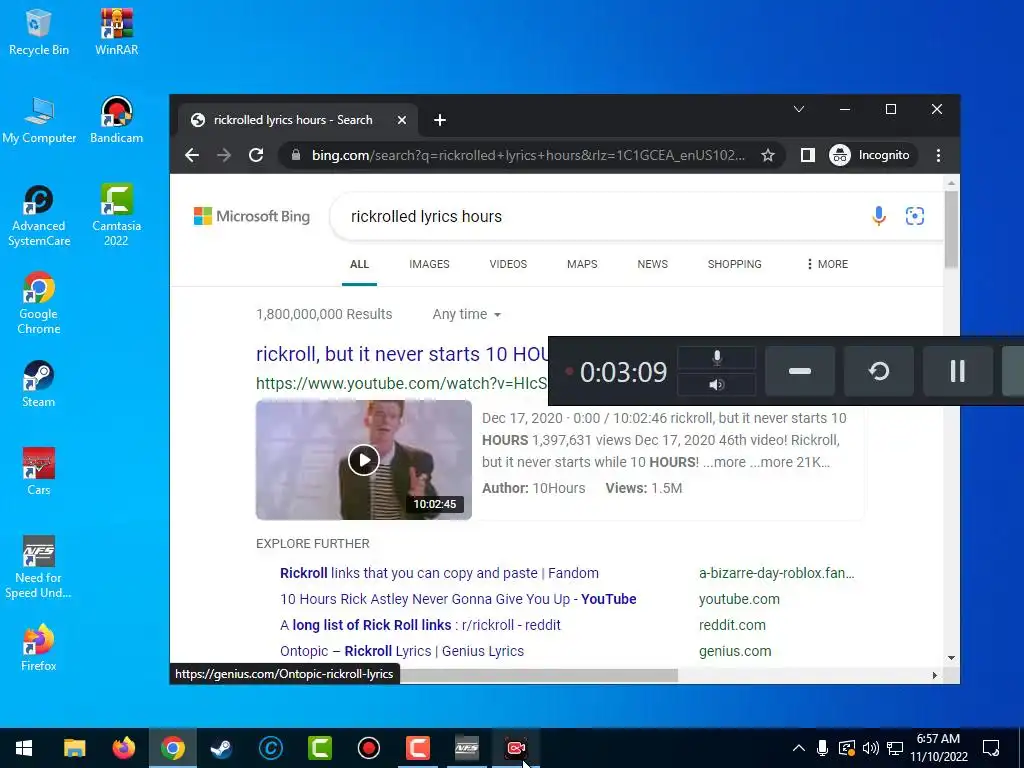Select the Camtasia 2022 desktop icon
Viewport: 1024px width, 768px height.
pos(116,216)
